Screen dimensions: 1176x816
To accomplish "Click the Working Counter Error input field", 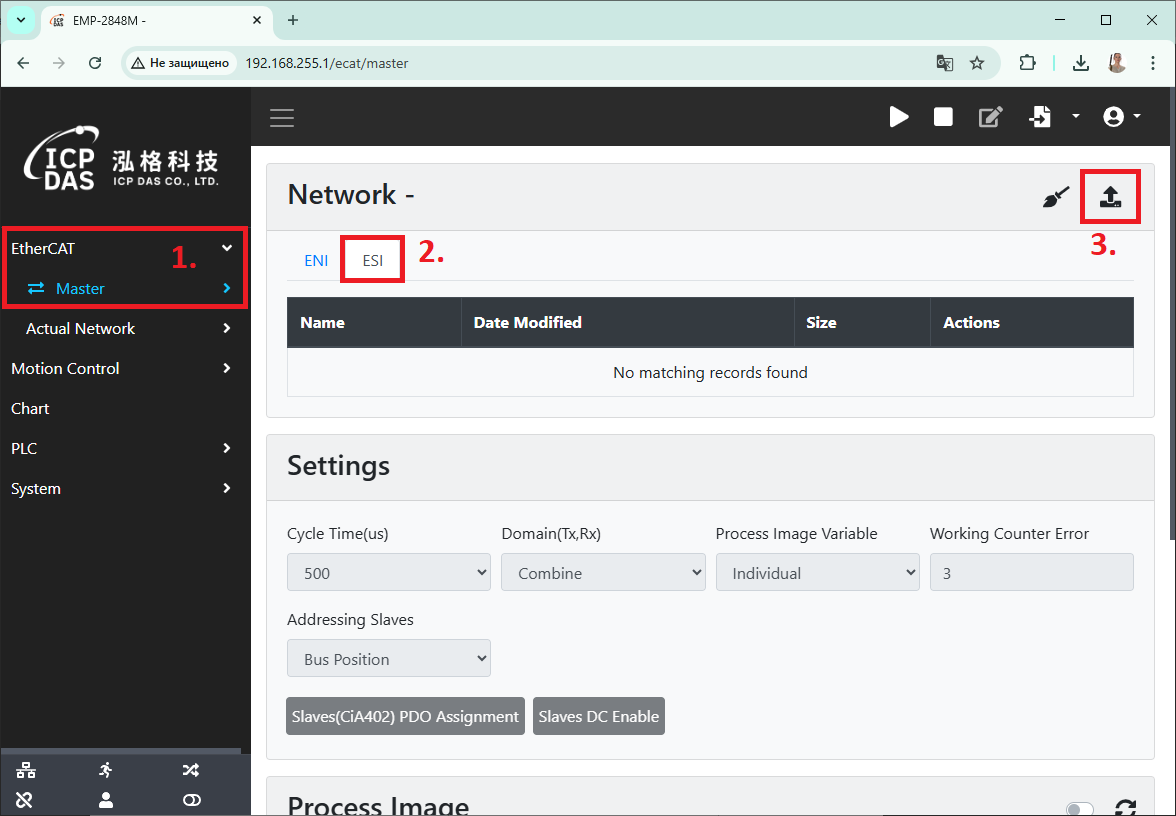I will click(1031, 573).
